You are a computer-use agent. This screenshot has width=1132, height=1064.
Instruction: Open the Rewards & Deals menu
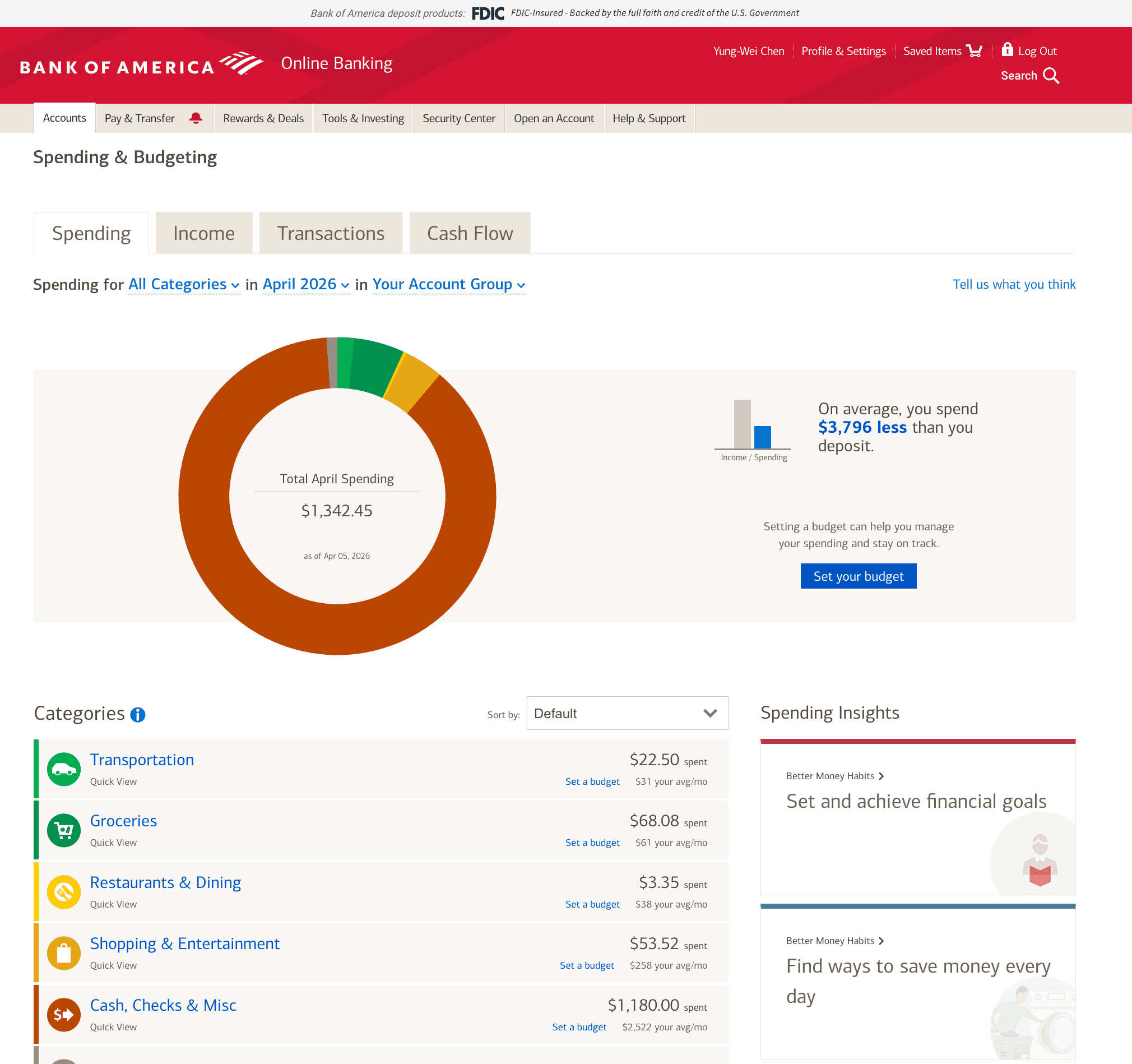[x=263, y=118]
